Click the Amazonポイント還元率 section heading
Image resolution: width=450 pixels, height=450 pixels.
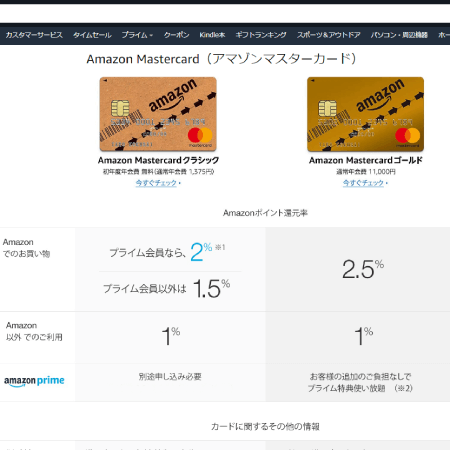tap(265, 213)
